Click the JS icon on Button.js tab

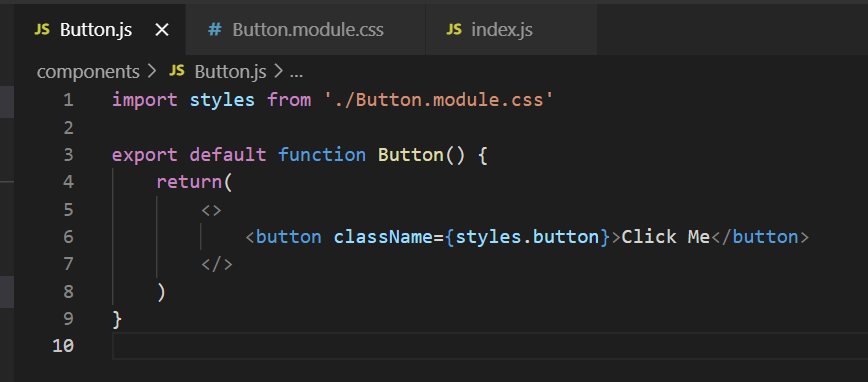42,29
